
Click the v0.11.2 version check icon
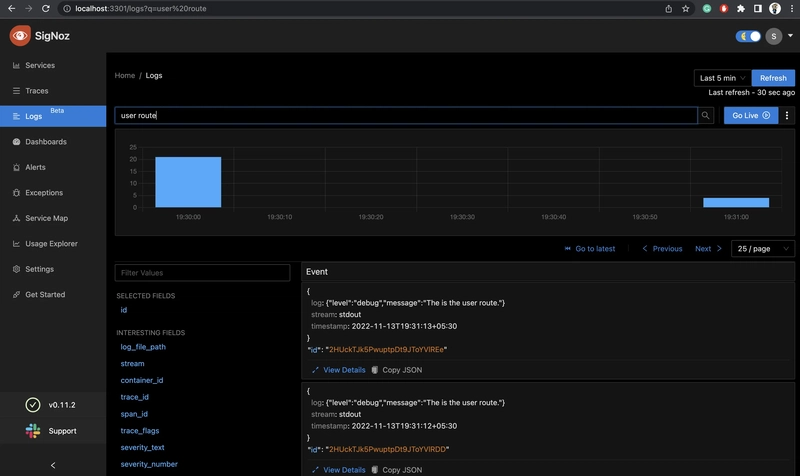33,405
